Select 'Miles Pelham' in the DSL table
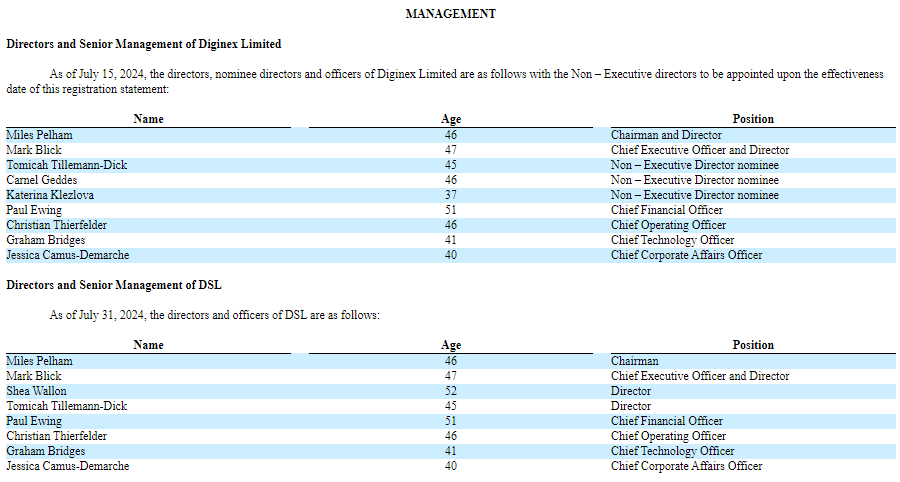 pyautogui.click(x=40, y=362)
